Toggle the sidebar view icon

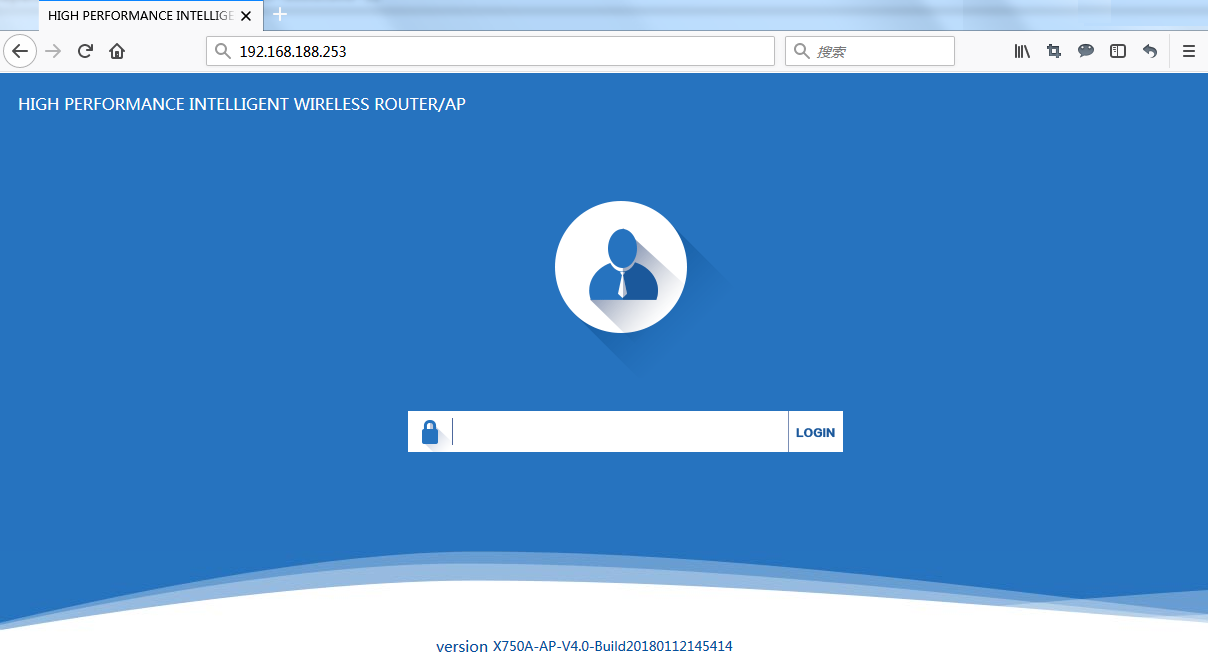pos(1118,51)
